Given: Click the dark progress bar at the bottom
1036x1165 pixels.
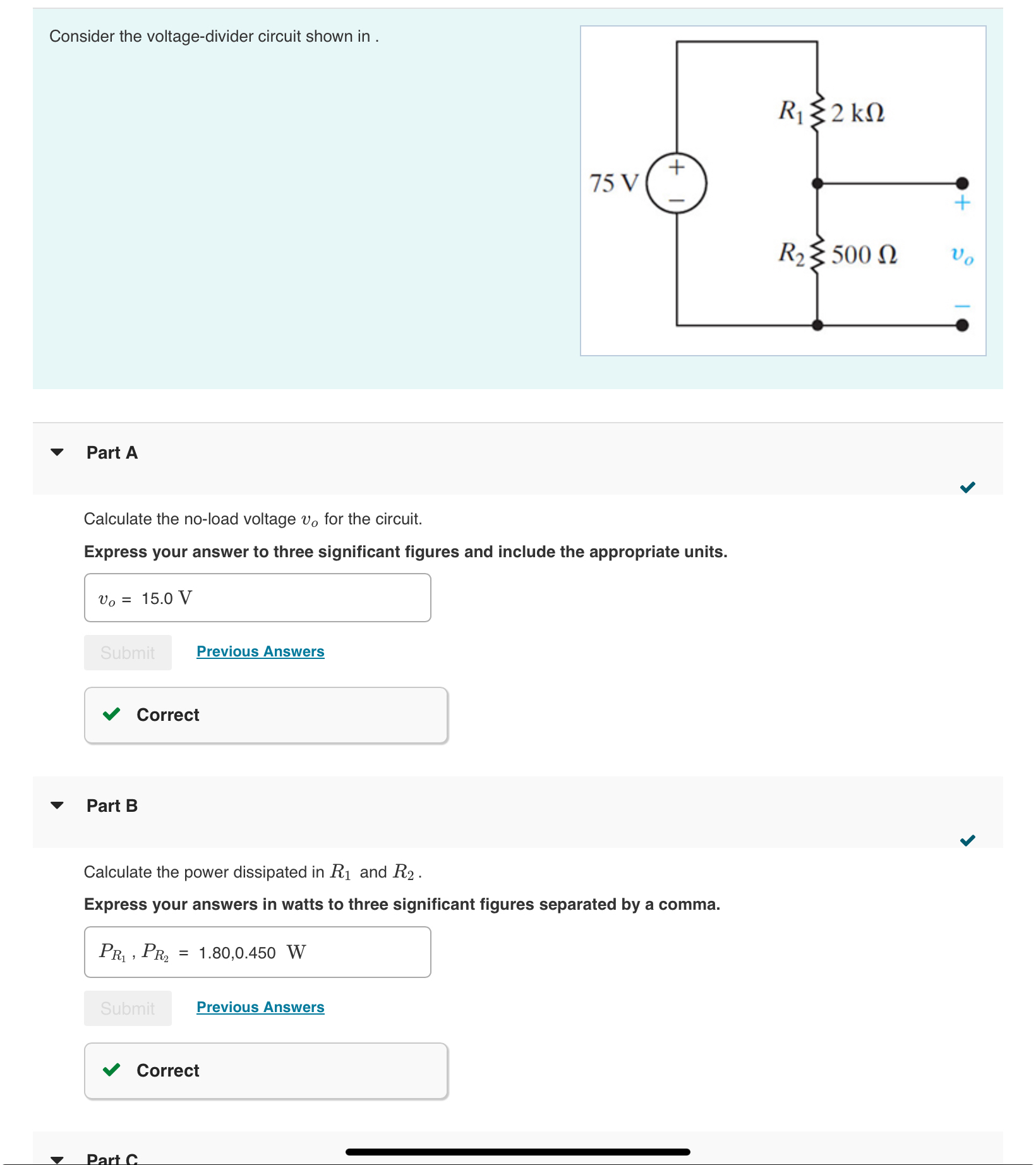Looking at the screenshot, I should pyautogui.click(x=517, y=1150).
